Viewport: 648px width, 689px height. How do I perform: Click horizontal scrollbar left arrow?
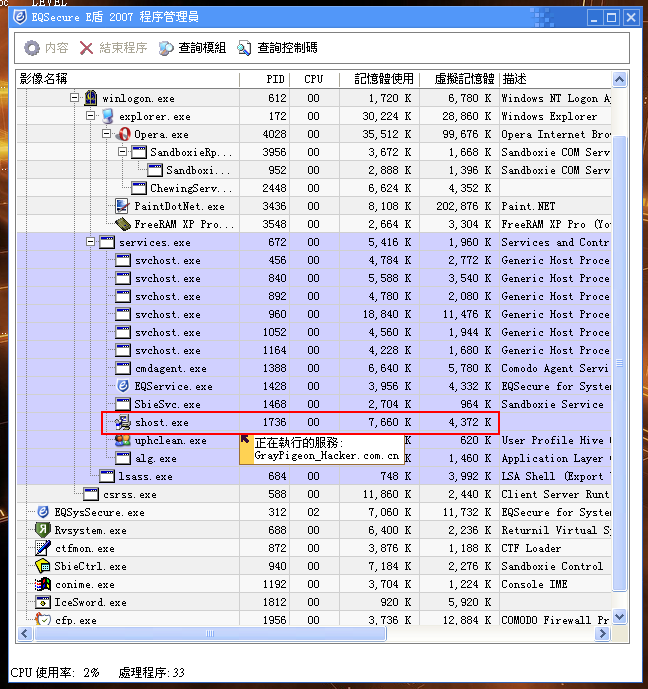(25, 634)
